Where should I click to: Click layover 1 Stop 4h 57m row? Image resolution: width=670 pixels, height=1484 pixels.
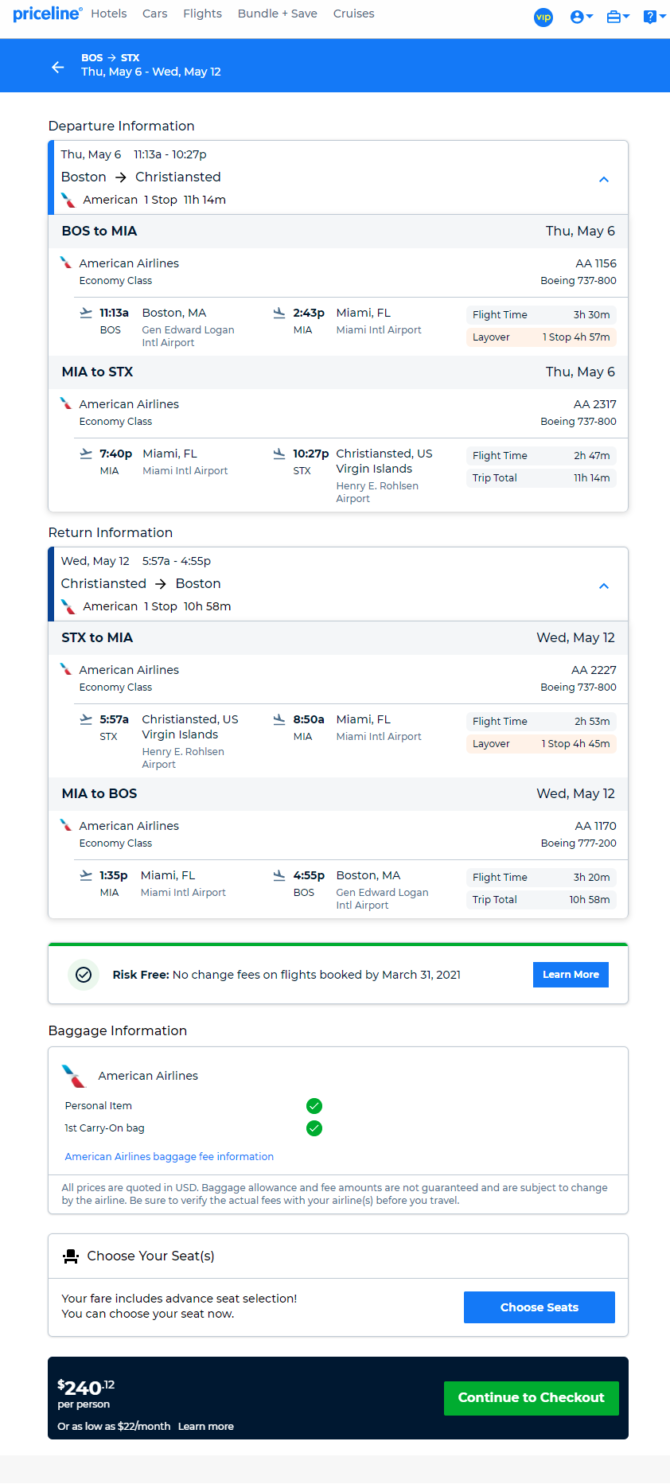(542, 337)
